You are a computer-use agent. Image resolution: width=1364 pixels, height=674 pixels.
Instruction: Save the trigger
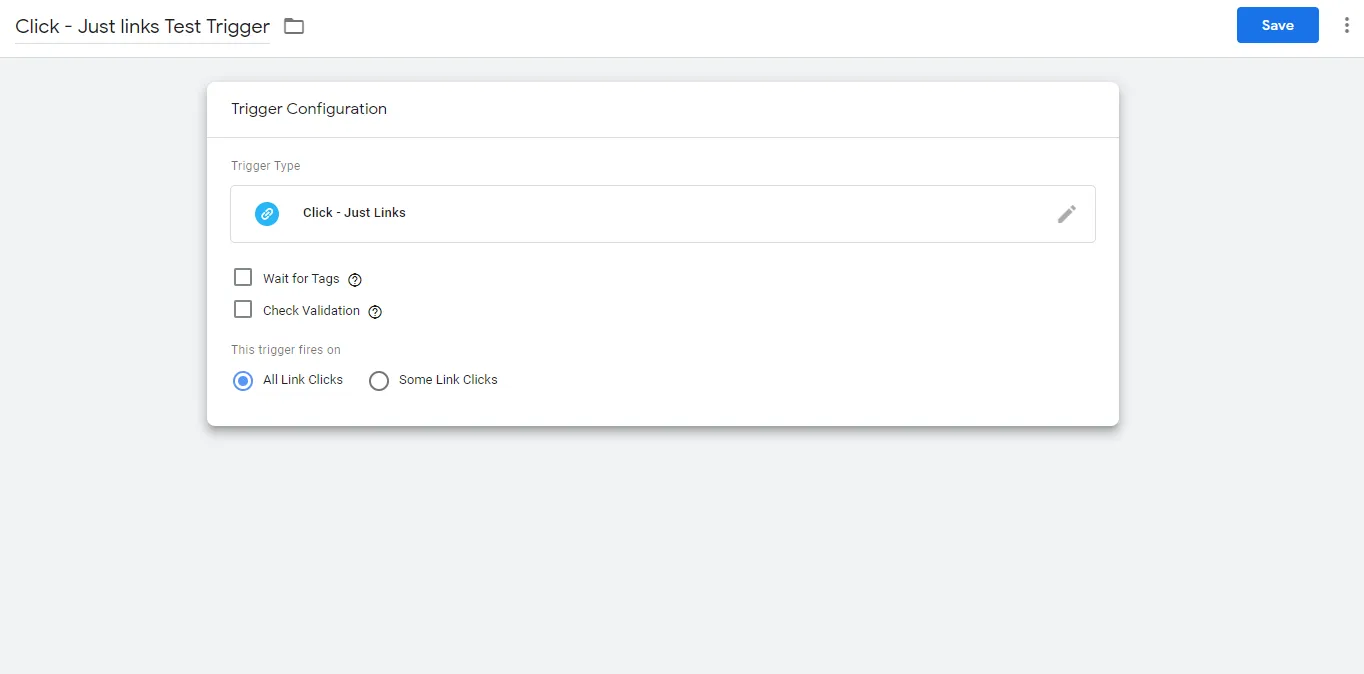[x=1277, y=25]
